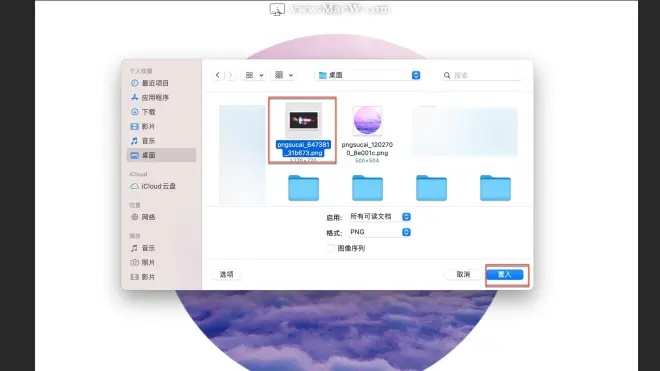Click the 500×504 dimension label
Image resolution: width=660 pixels, height=371 pixels.
point(367,161)
